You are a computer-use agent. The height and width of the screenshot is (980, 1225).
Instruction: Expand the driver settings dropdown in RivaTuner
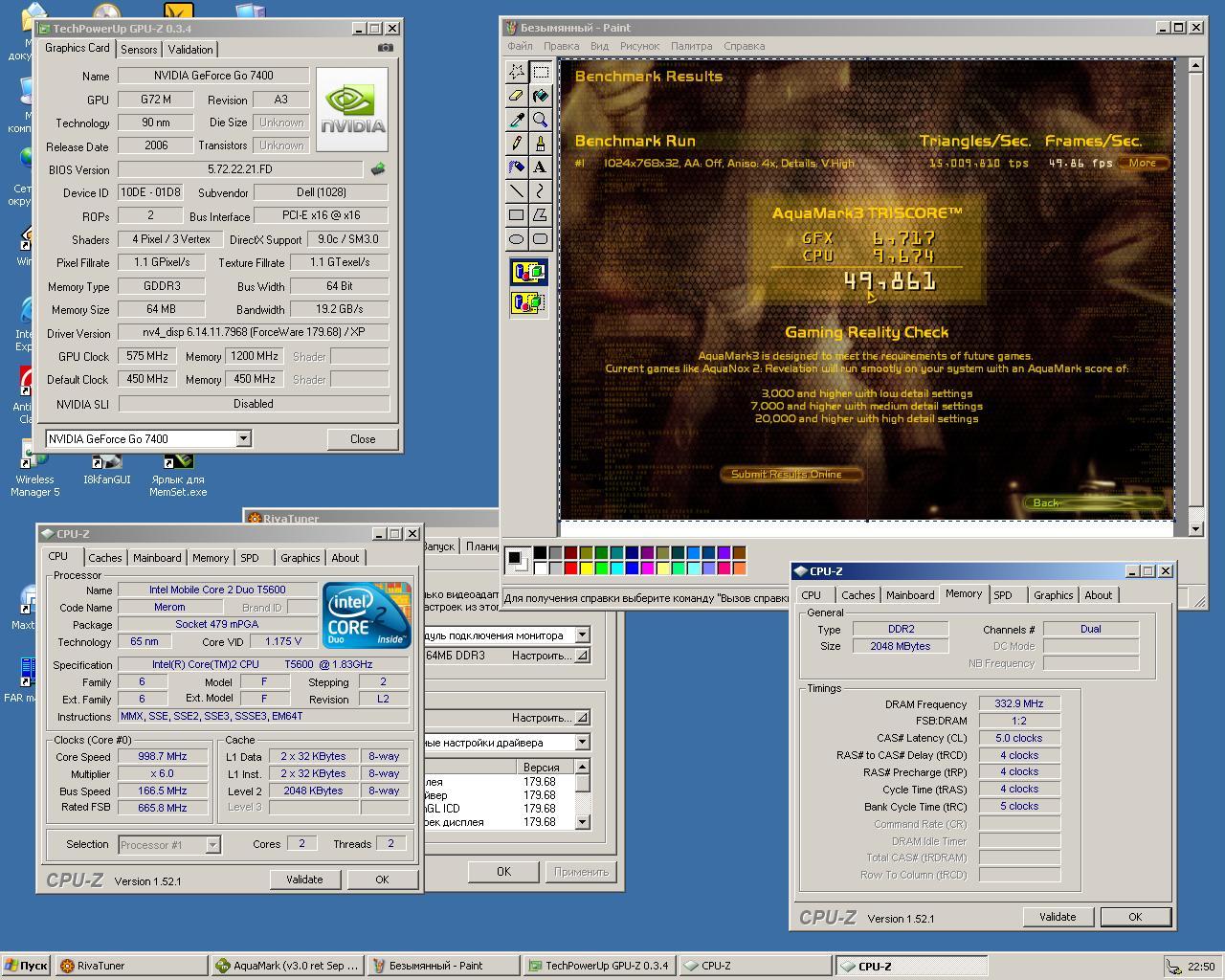coord(582,743)
